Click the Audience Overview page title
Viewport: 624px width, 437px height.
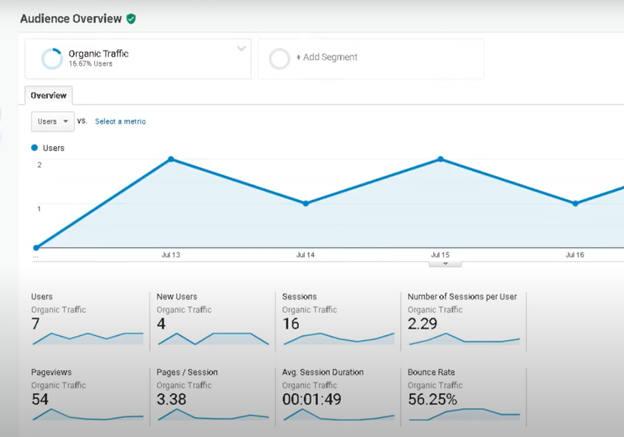tap(71, 18)
